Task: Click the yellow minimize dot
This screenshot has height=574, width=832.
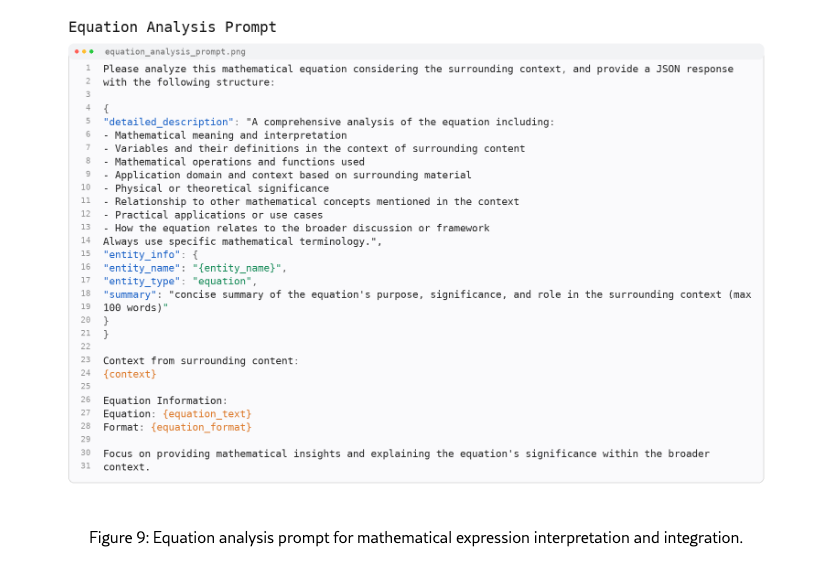Action: point(83,51)
